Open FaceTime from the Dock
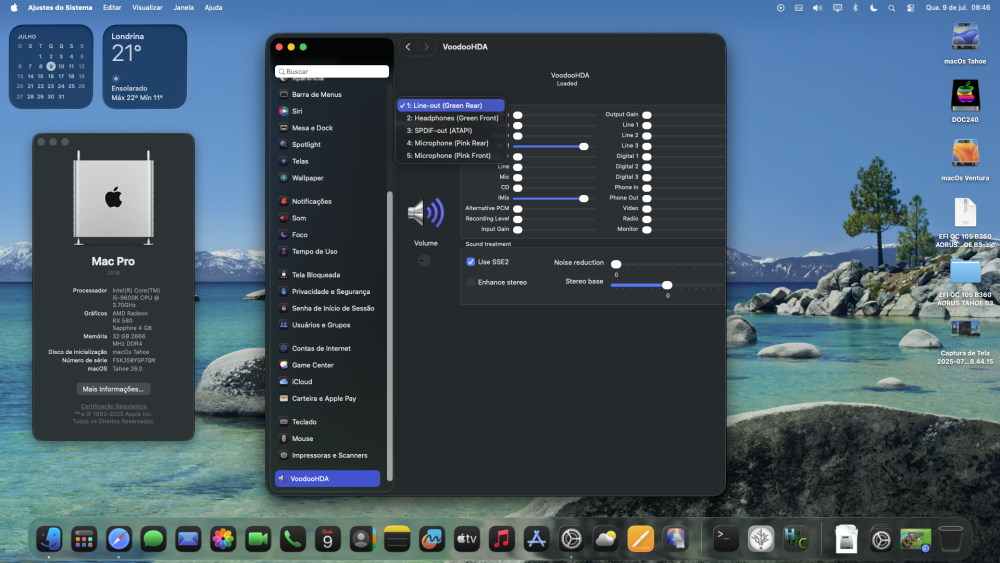 [258, 539]
